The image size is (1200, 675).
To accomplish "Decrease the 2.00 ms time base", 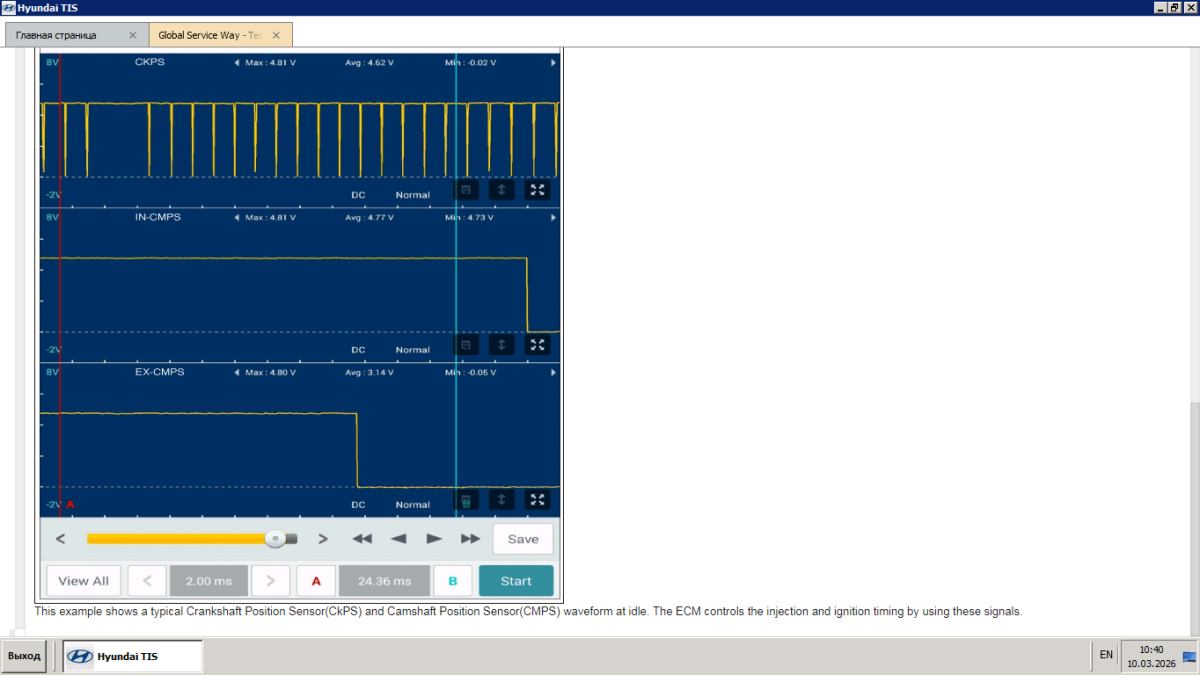I will pyautogui.click(x=147, y=581).
